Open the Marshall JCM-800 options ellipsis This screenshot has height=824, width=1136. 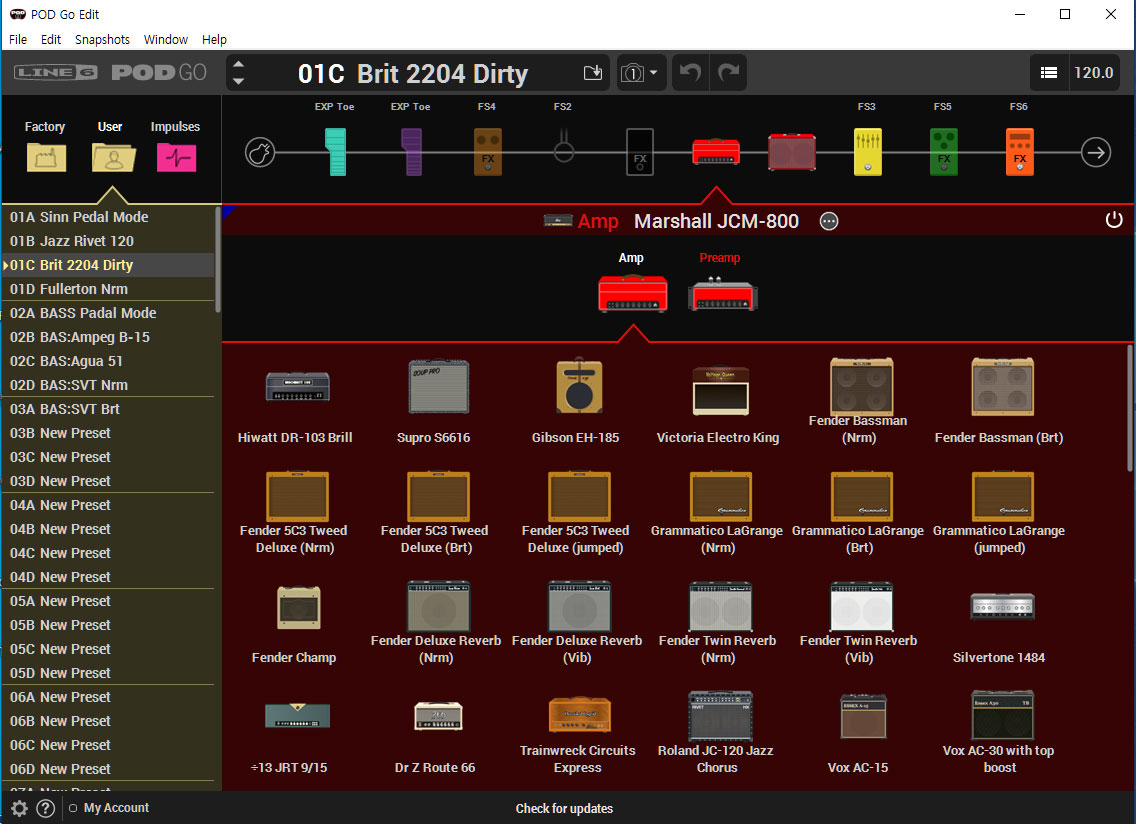pos(829,221)
